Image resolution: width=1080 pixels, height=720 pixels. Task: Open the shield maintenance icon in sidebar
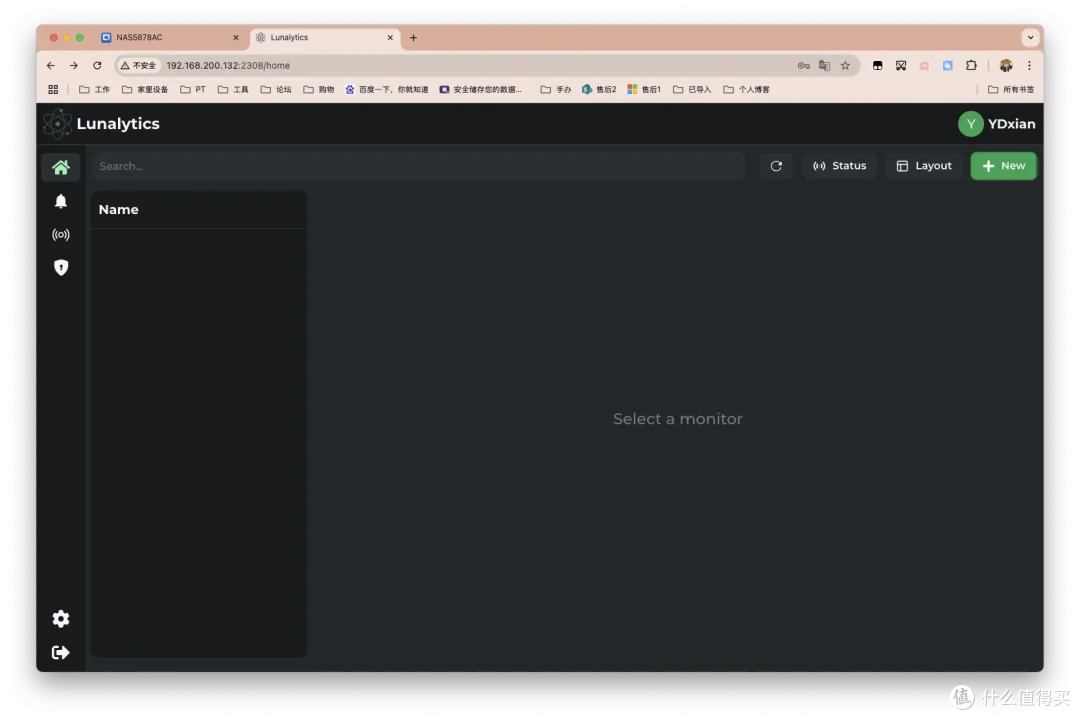point(61,267)
